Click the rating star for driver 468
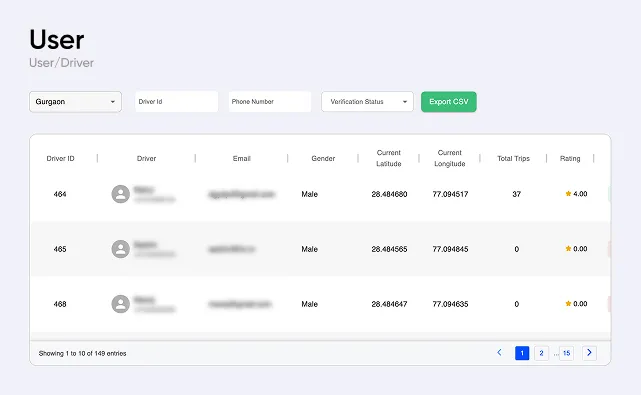Image resolution: width=641 pixels, height=395 pixels. pos(568,303)
